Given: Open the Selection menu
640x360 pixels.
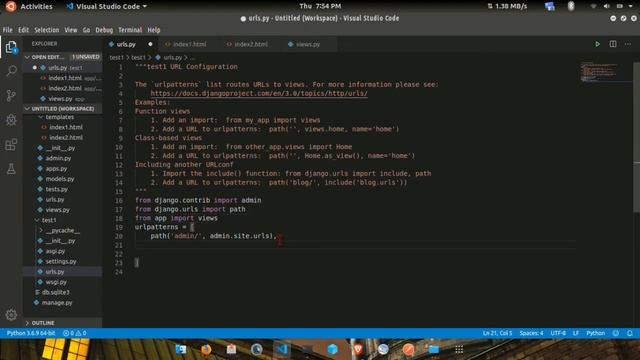Looking at the screenshot, I should click(47, 30).
